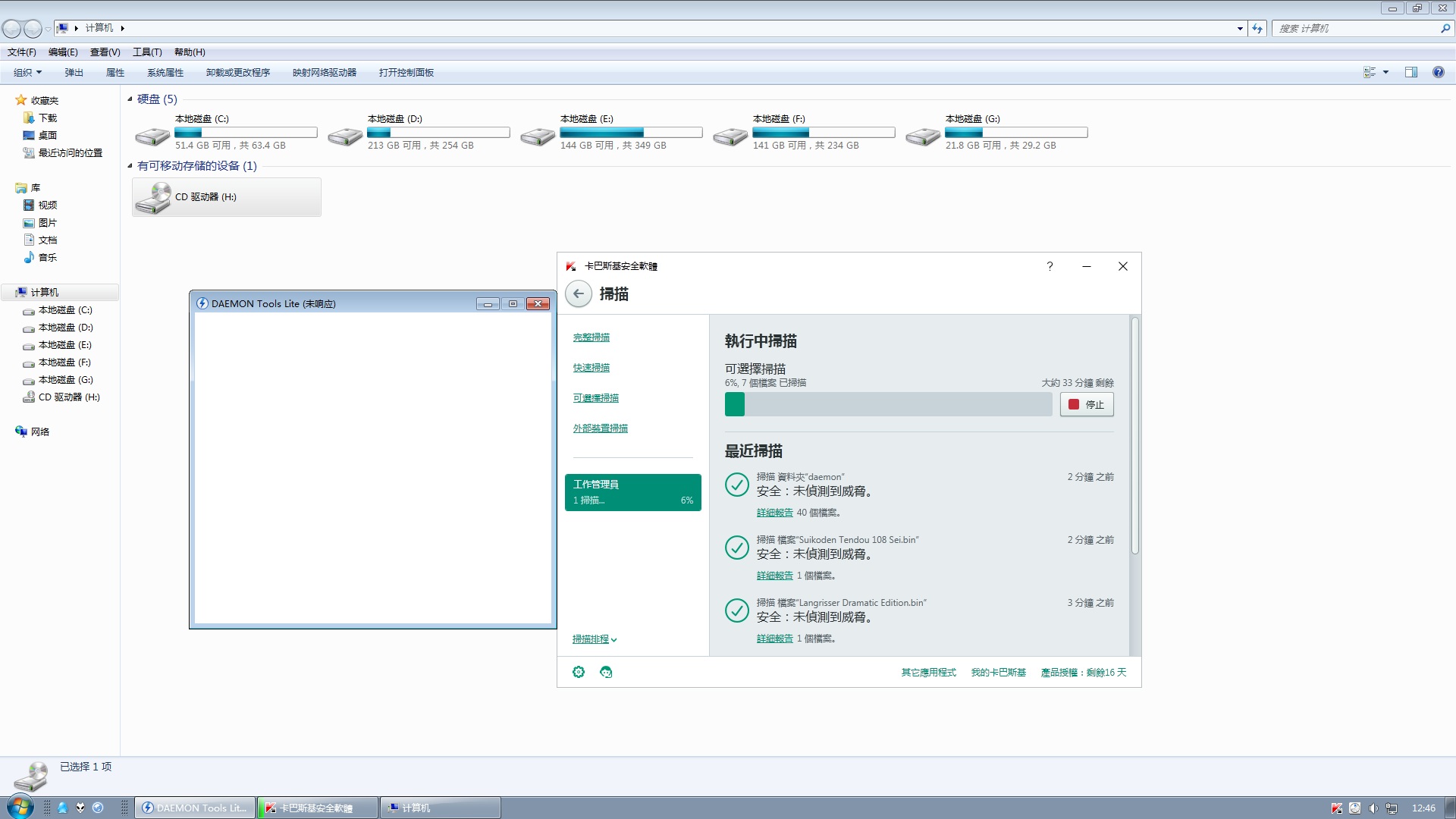Select Downloads in the favorites sidebar
This screenshot has height=819, width=1456.
point(48,118)
